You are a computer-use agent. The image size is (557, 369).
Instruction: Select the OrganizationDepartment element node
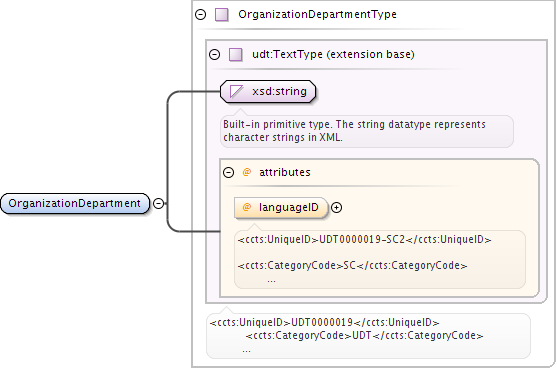click(x=75, y=204)
